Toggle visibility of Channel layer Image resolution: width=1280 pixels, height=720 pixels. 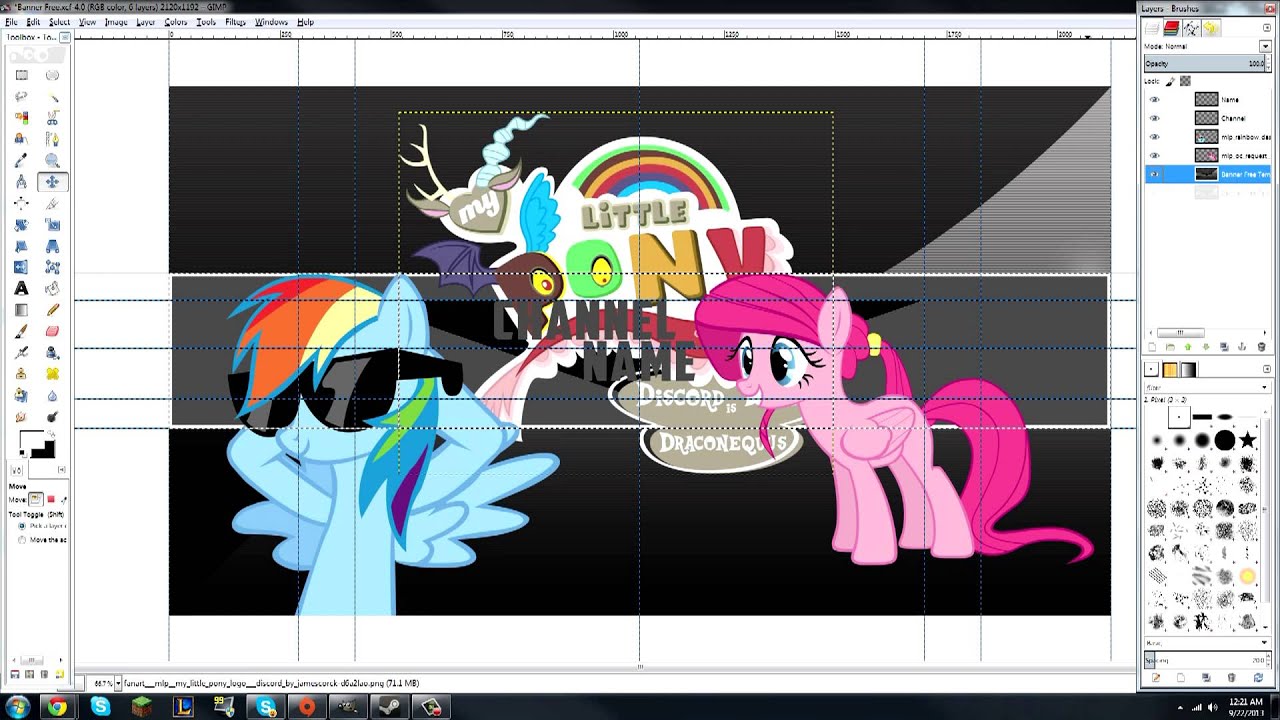tap(1155, 118)
